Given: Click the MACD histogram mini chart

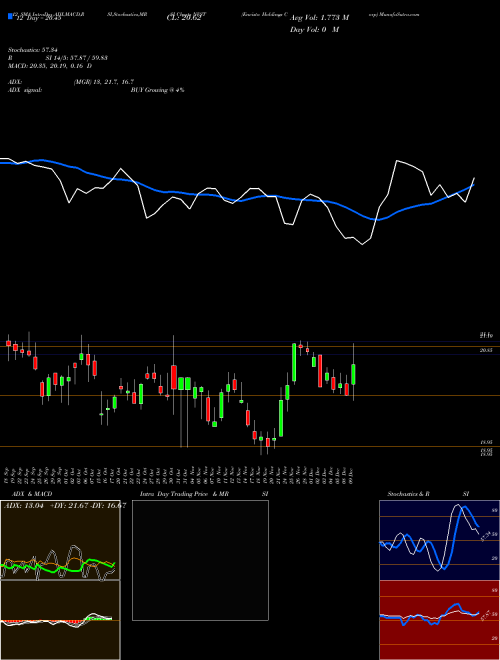Looking at the screenshot, I should coord(60,620).
